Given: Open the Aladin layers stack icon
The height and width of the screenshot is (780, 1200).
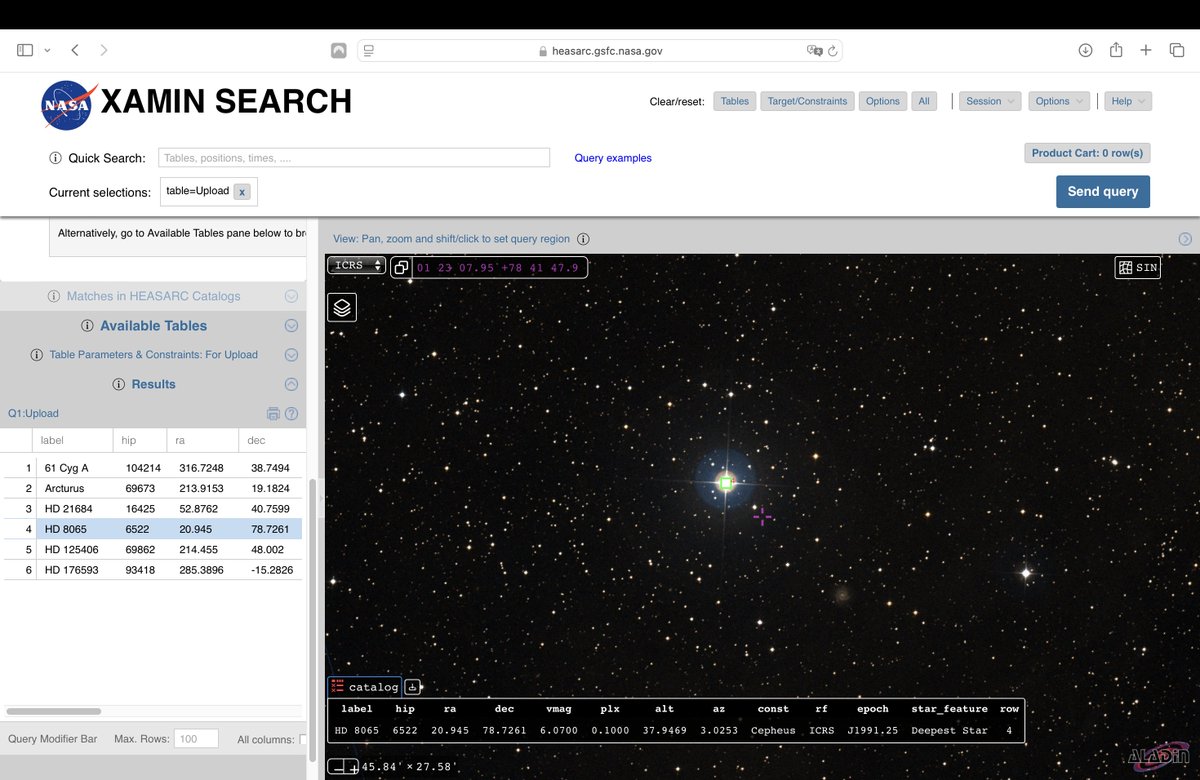Looking at the screenshot, I should (342, 307).
